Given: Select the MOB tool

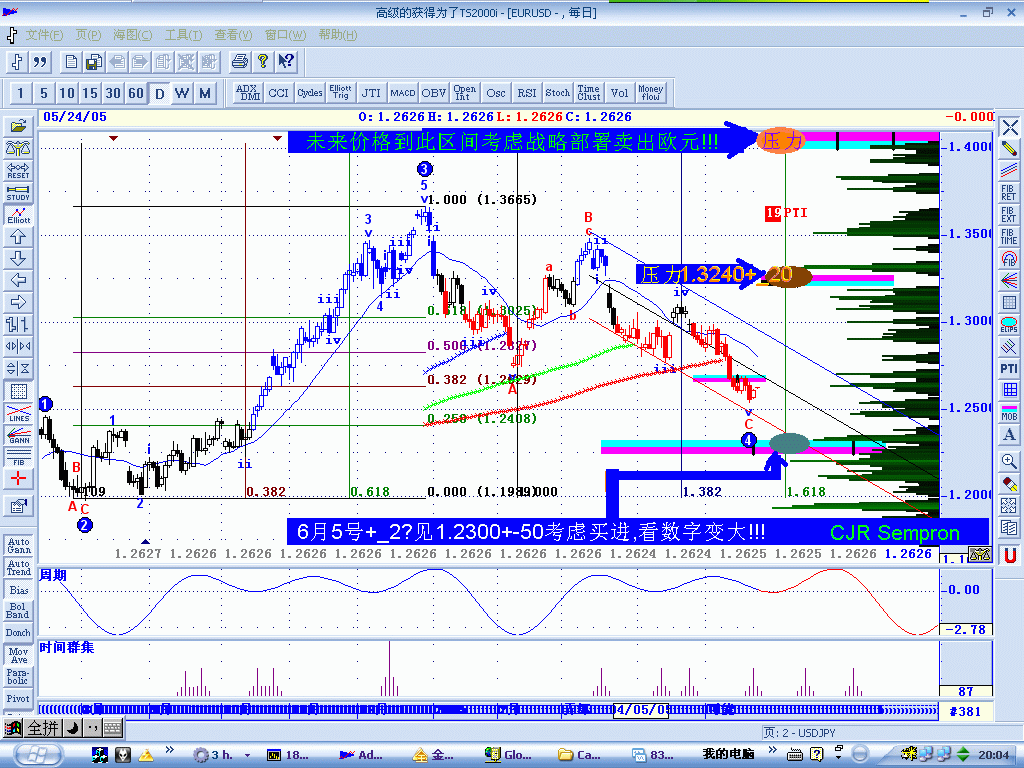Looking at the screenshot, I should pos(1009,413).
